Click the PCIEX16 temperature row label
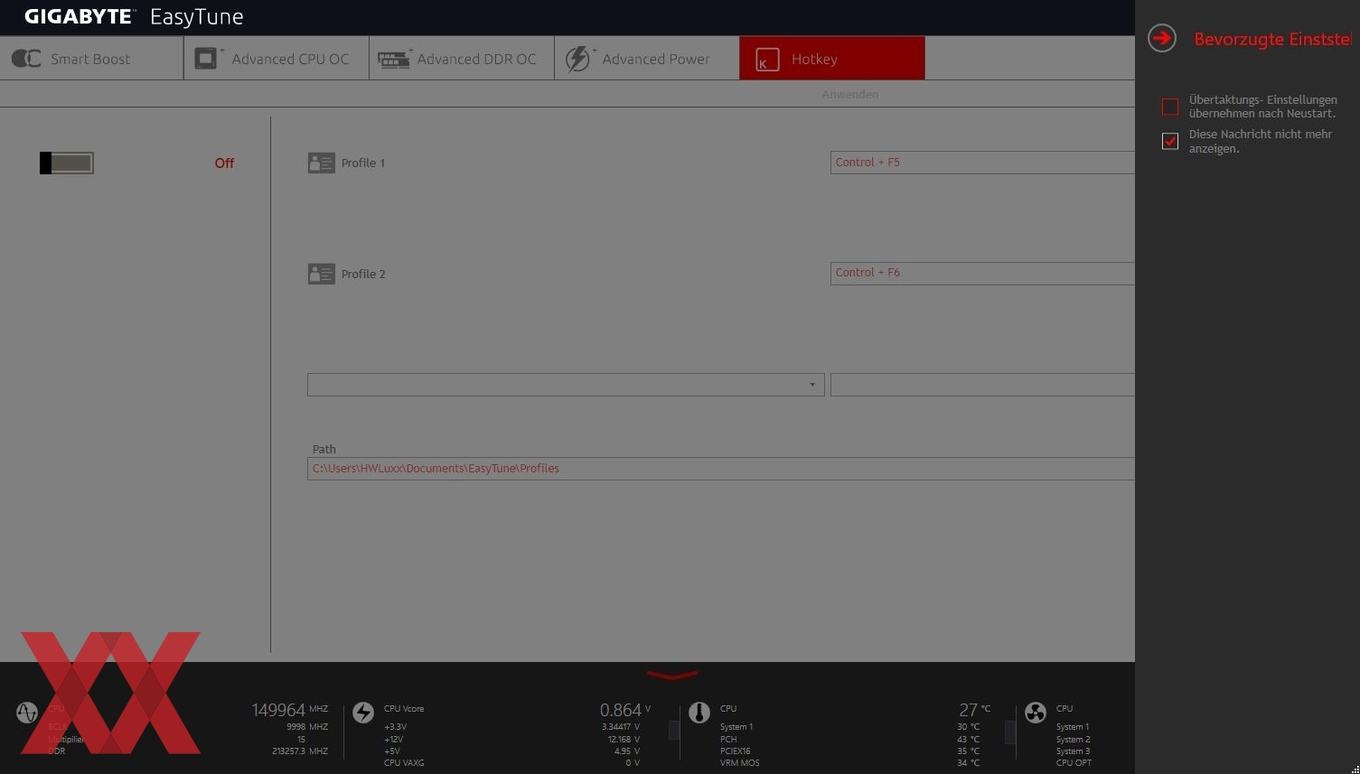1360x774 pixels. (735, 751)
